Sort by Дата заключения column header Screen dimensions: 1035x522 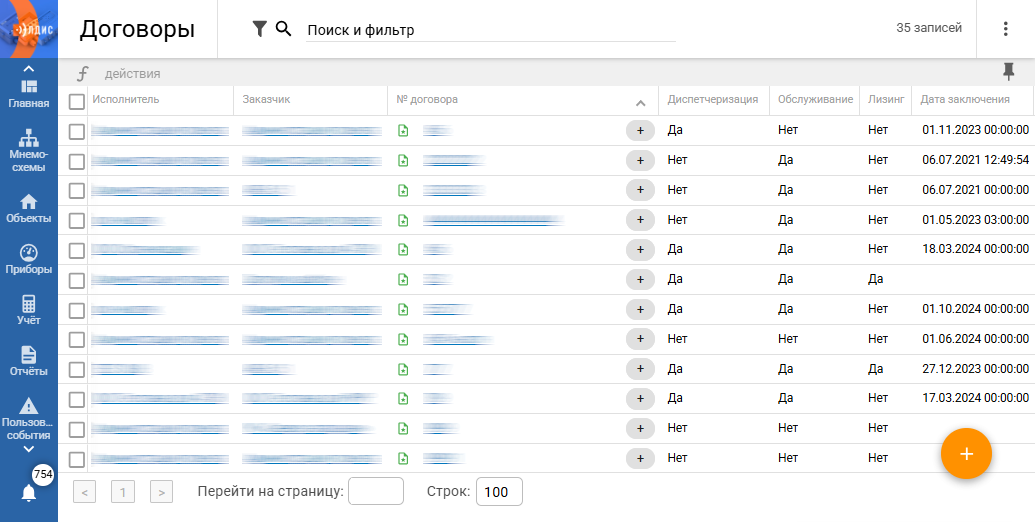click(x=965, y=100)
